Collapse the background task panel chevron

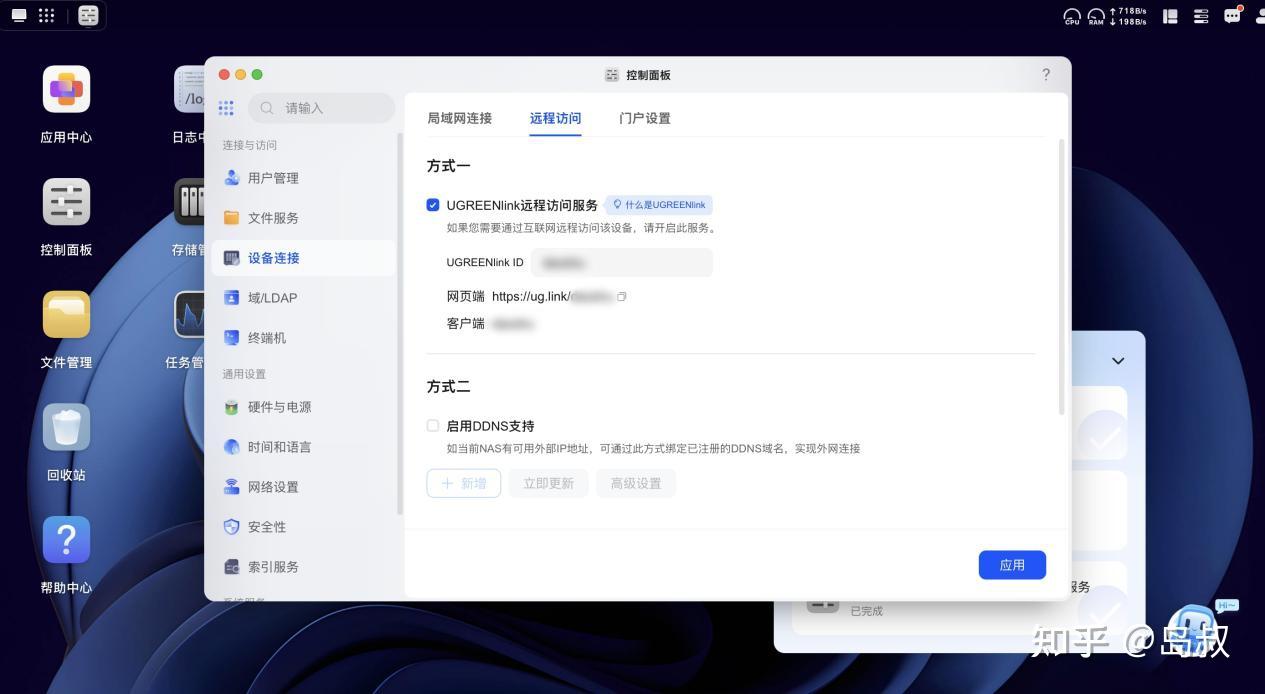point(1118,361)
